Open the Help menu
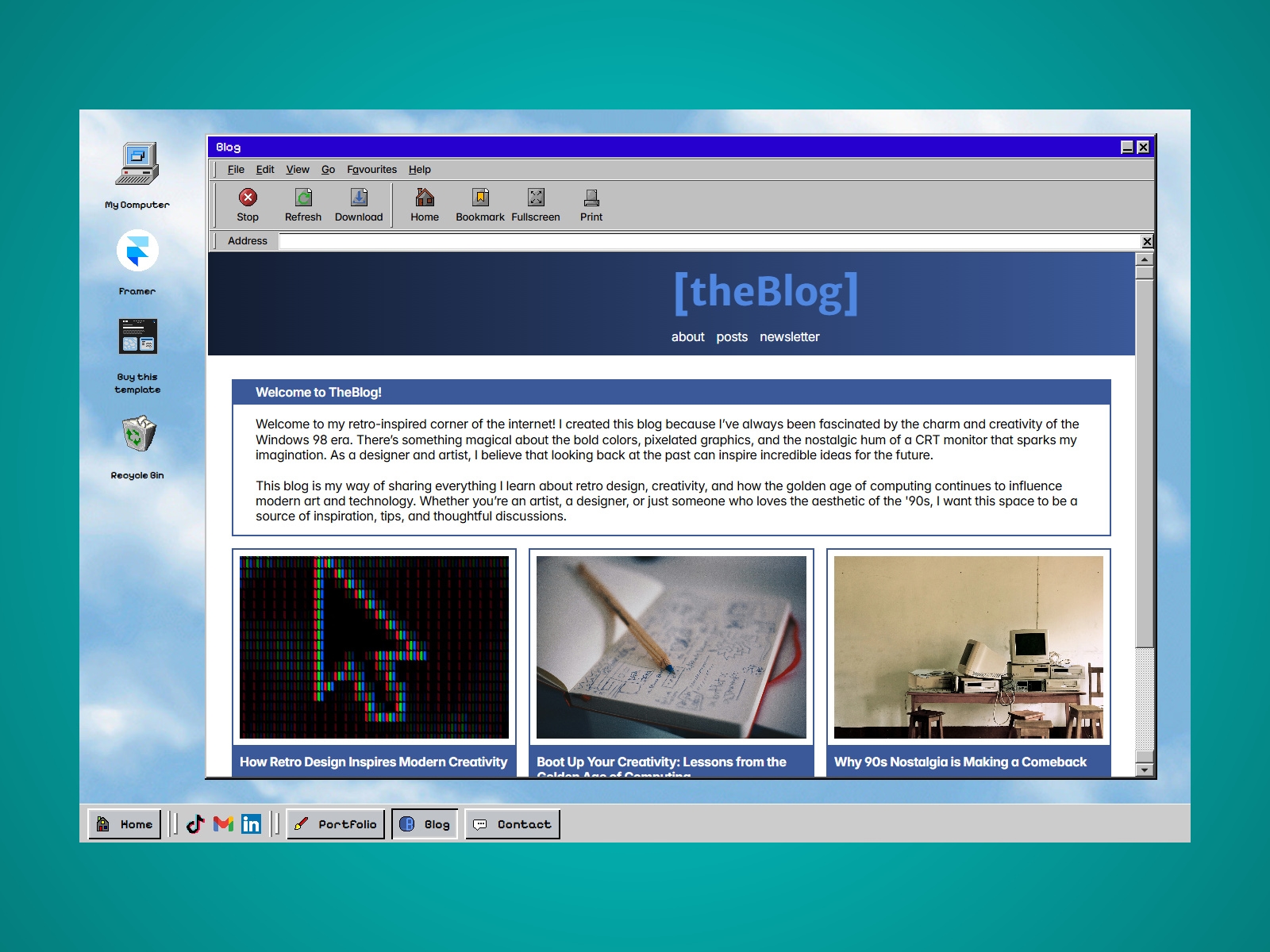This screenshot has height=952, width=1270. pos(420,169)
